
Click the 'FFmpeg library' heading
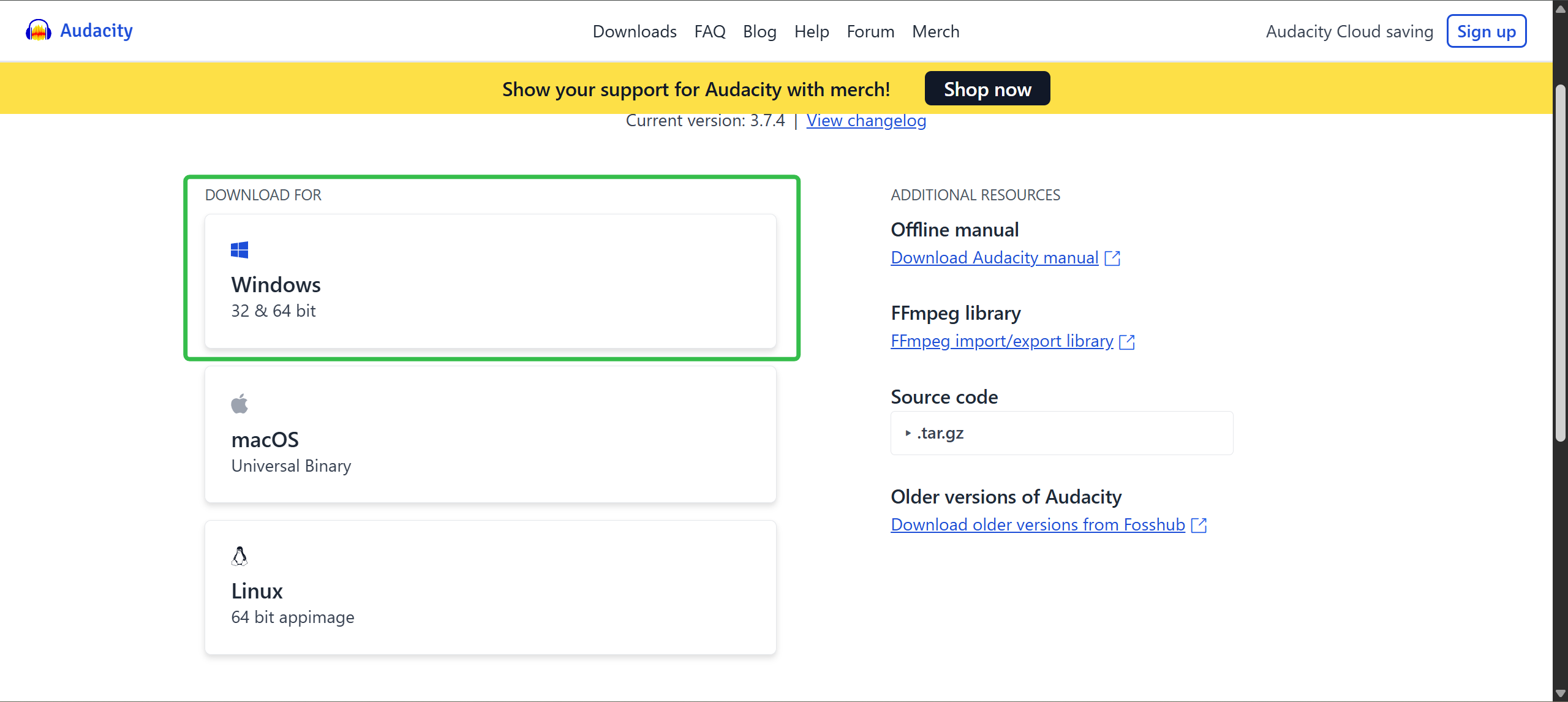[x=956, y=313]
